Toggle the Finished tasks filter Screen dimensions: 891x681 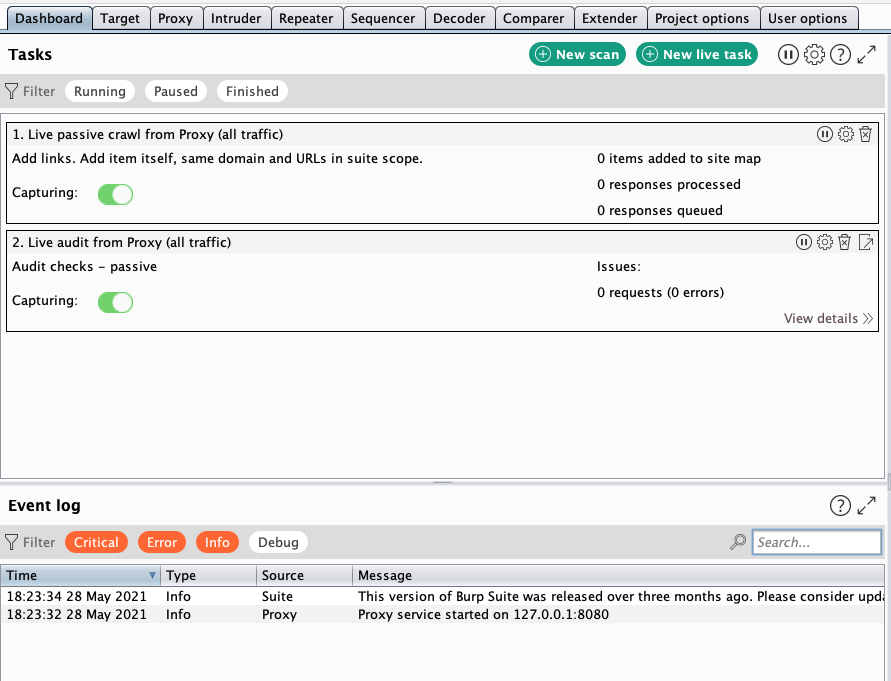pos(252,91)
